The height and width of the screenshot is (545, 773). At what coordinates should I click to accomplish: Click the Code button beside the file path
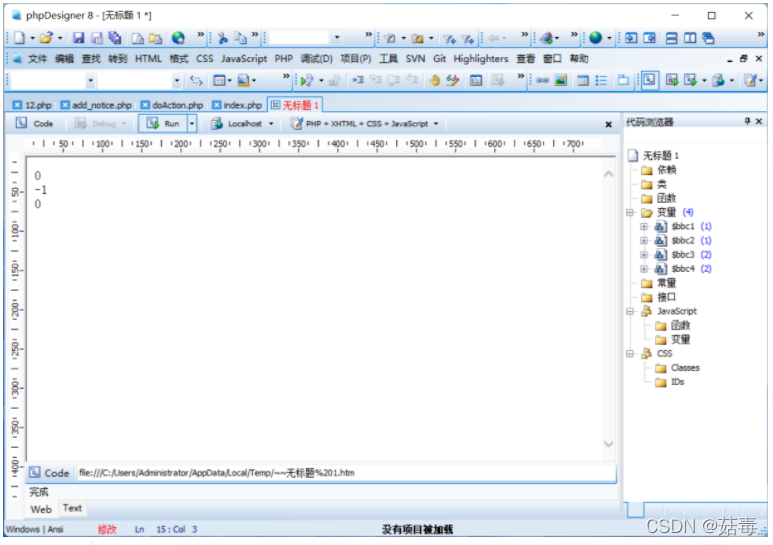point(49,473)
